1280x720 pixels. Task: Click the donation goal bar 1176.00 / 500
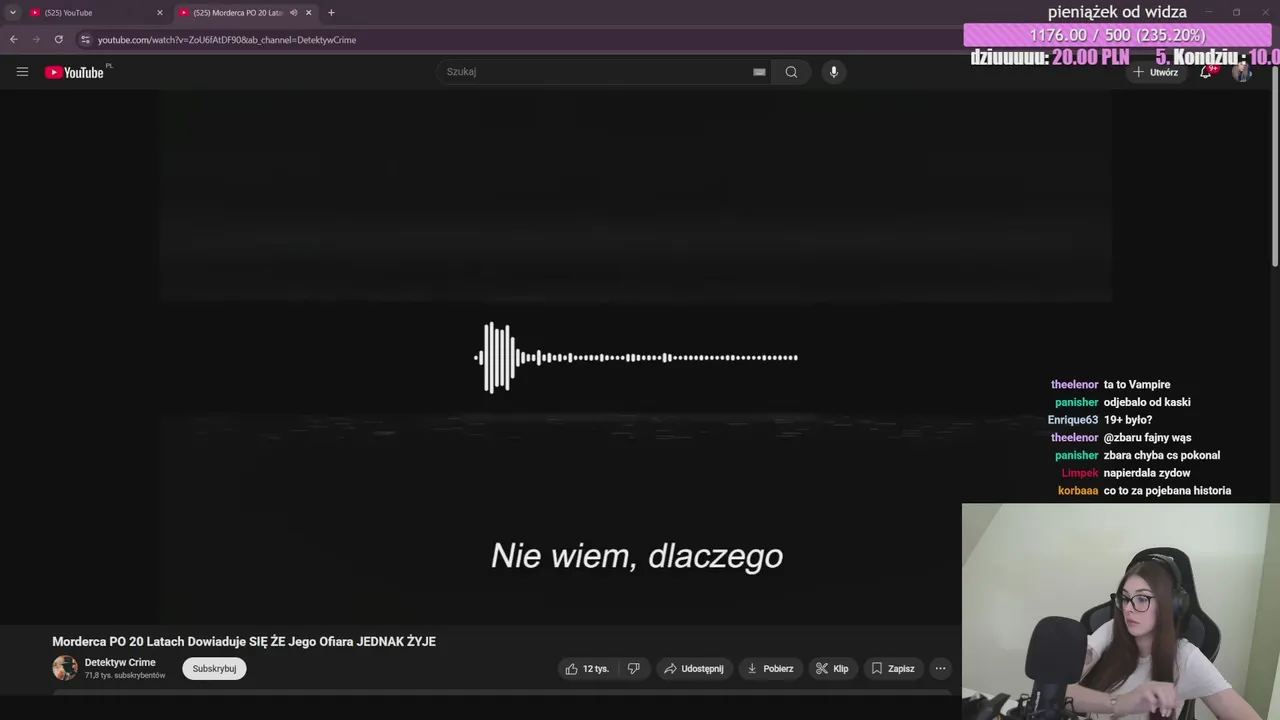coord(1117,35)
